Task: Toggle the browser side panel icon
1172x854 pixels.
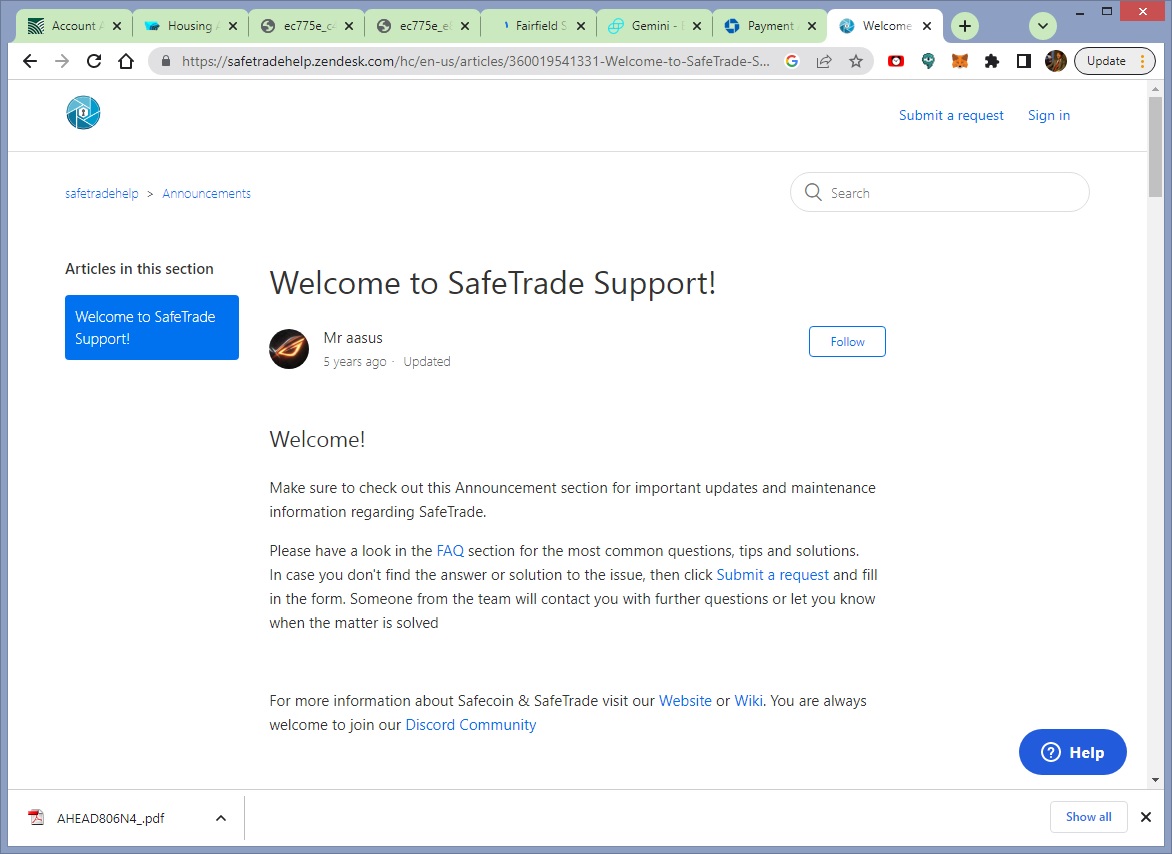Action: coord(1024,61)
